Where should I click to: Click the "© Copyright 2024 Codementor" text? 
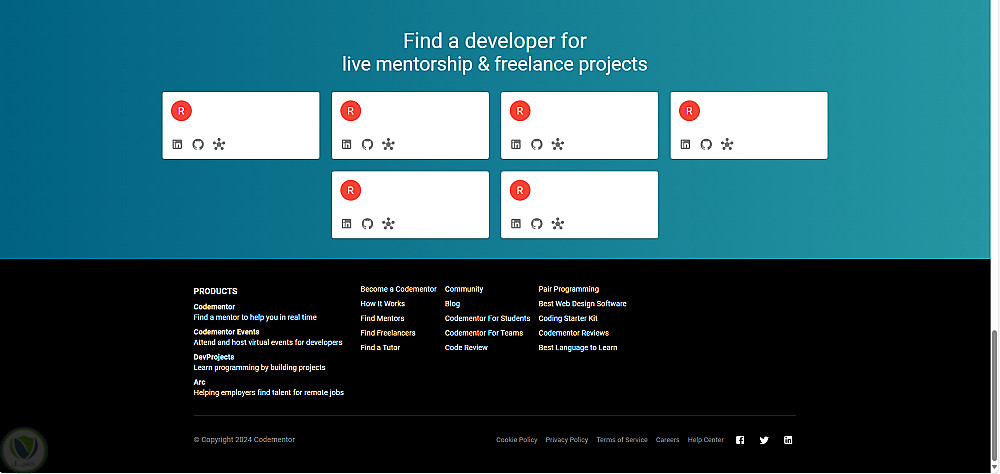point(244,440)
